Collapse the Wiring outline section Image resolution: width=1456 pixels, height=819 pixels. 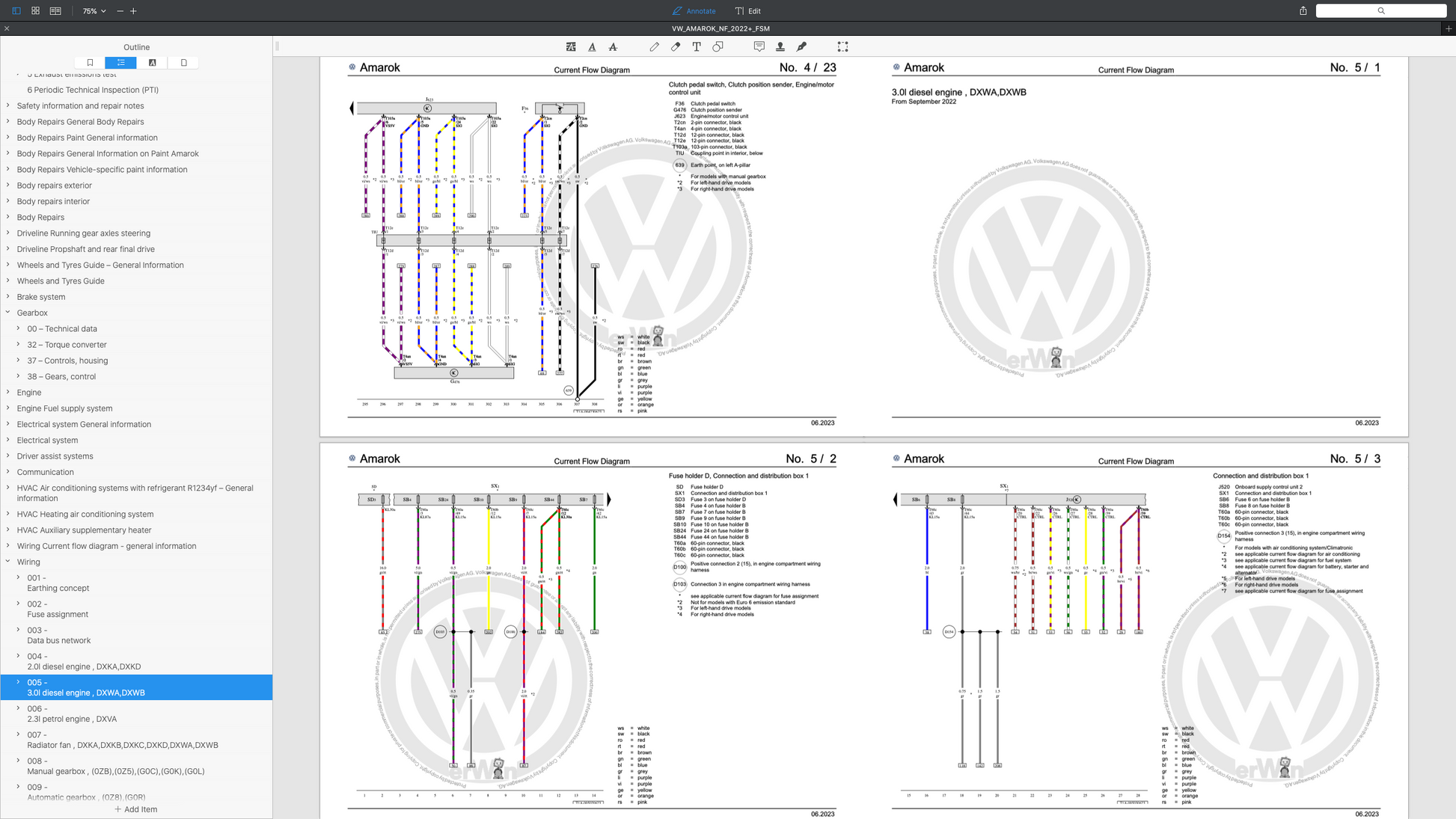point(8,562)
